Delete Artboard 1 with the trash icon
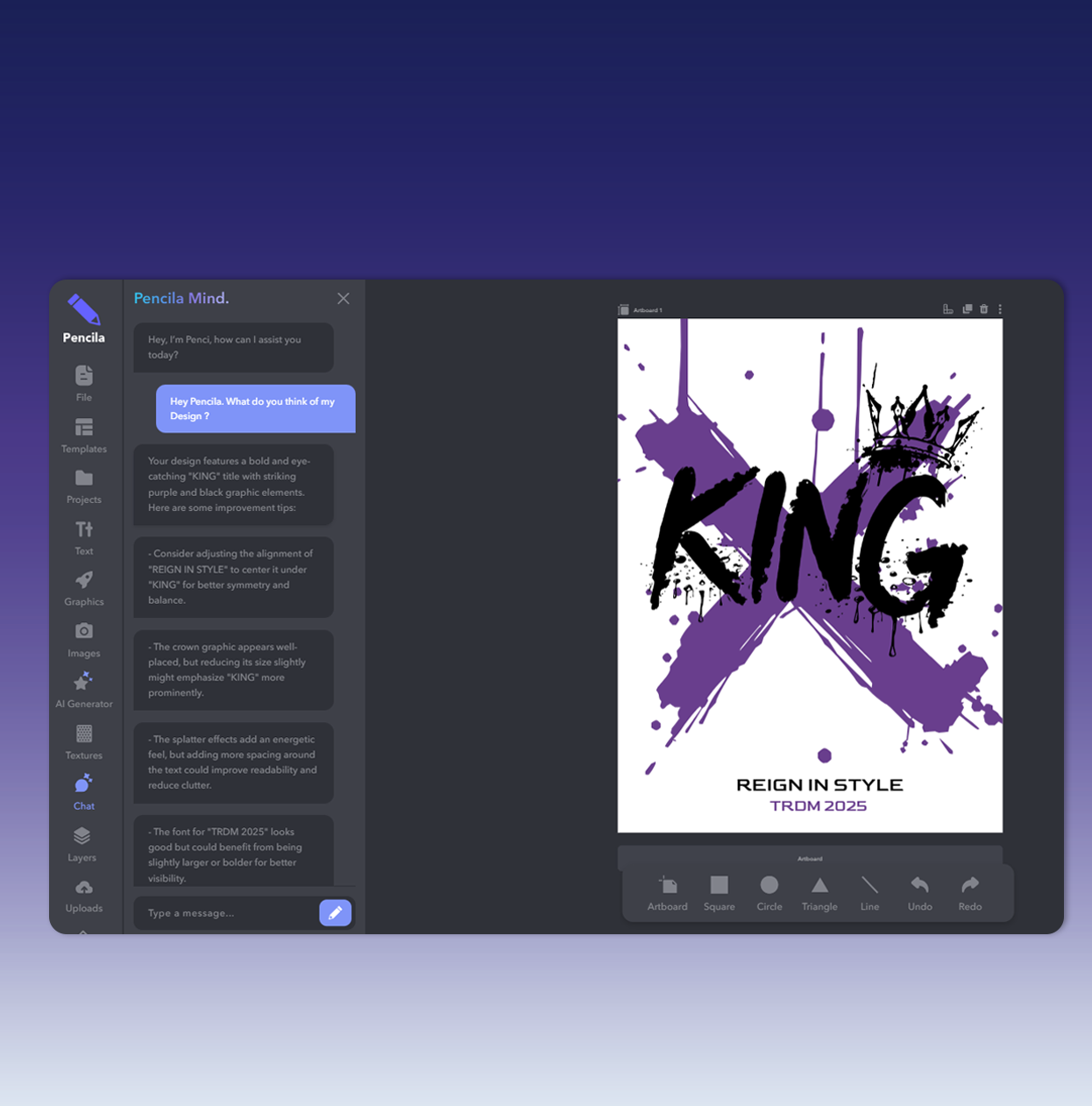1092x1106 pixels. coord(983,308)
